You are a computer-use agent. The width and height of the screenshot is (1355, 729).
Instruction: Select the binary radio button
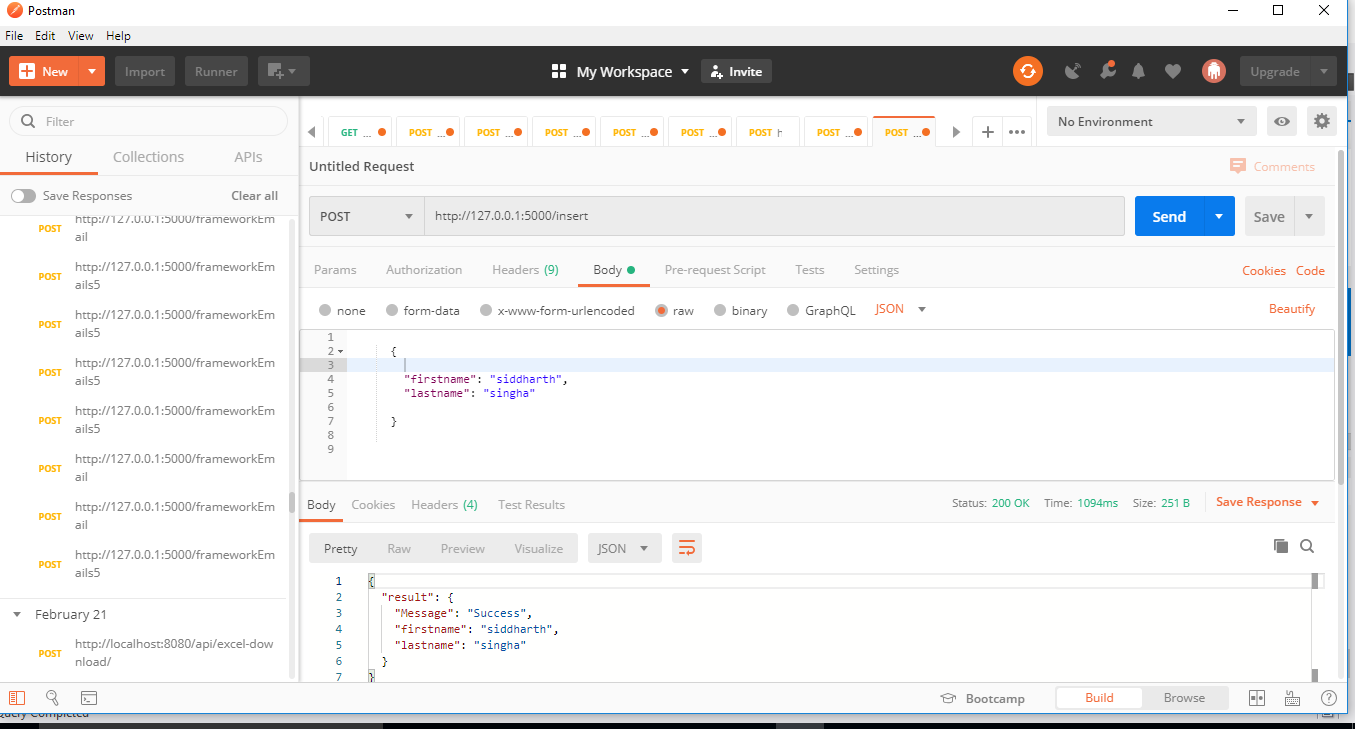(720, 310)
